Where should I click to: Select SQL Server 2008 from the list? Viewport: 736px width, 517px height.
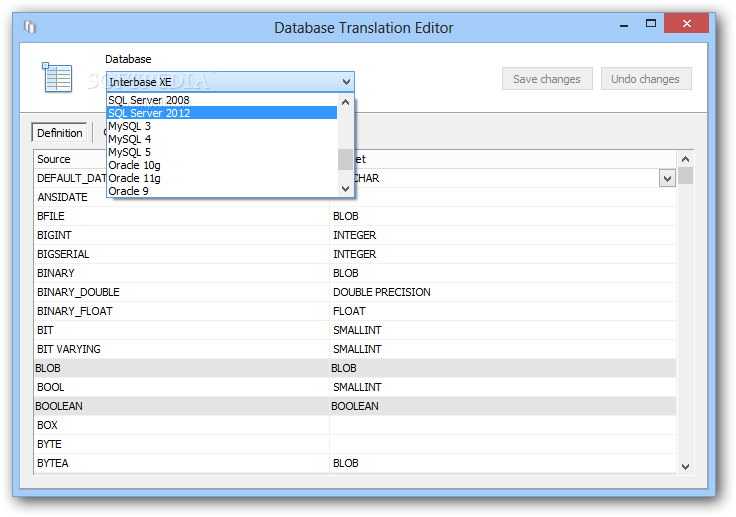click(x=222, y=100)
